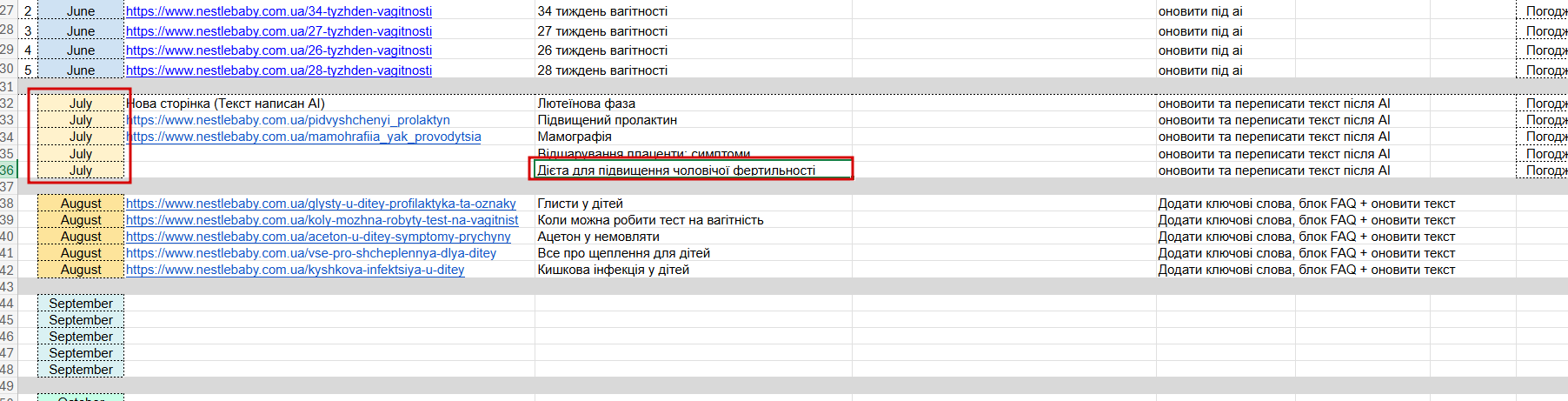Select the 'Мамографія' cell

(x=693, y=137)
